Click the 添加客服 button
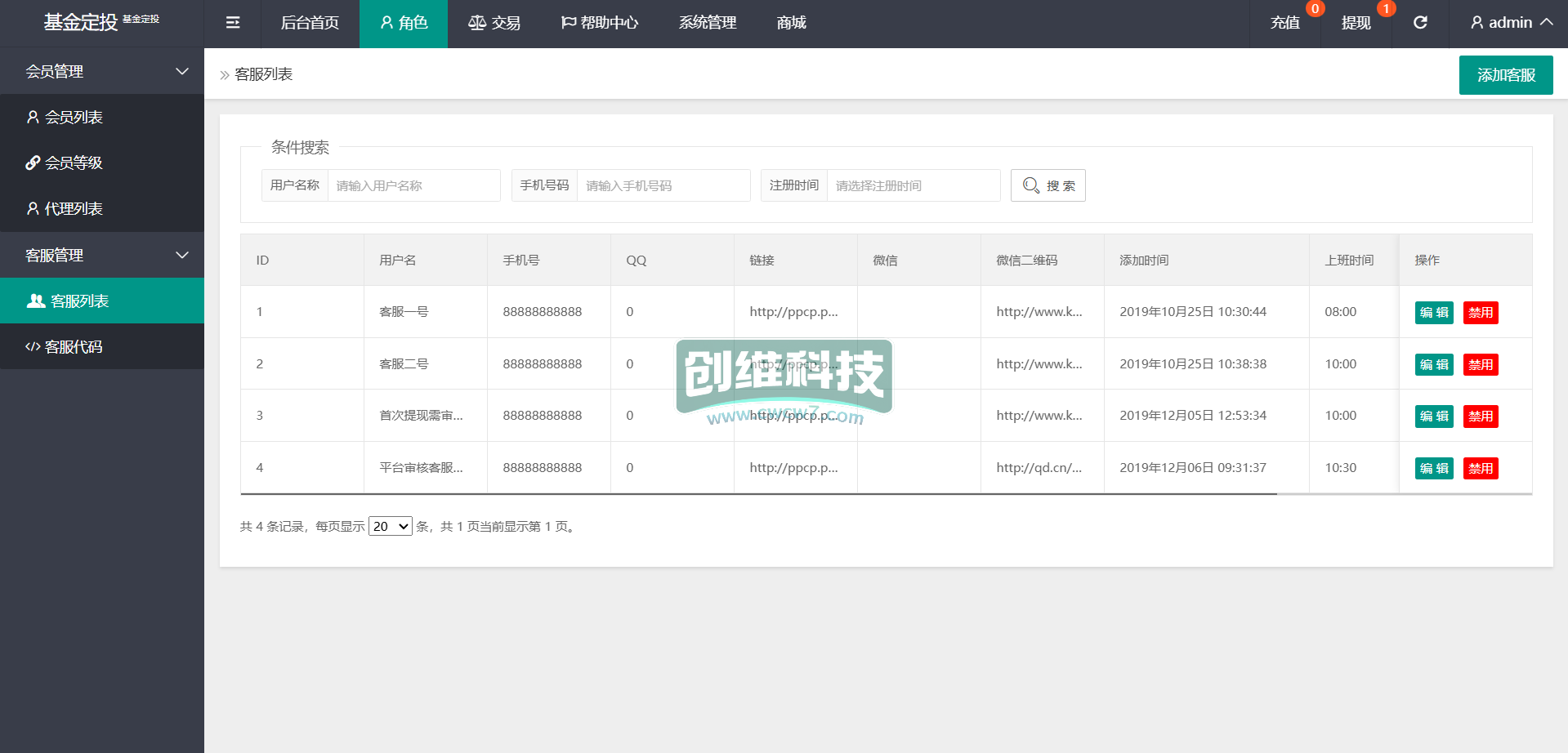 point(1505,75)
